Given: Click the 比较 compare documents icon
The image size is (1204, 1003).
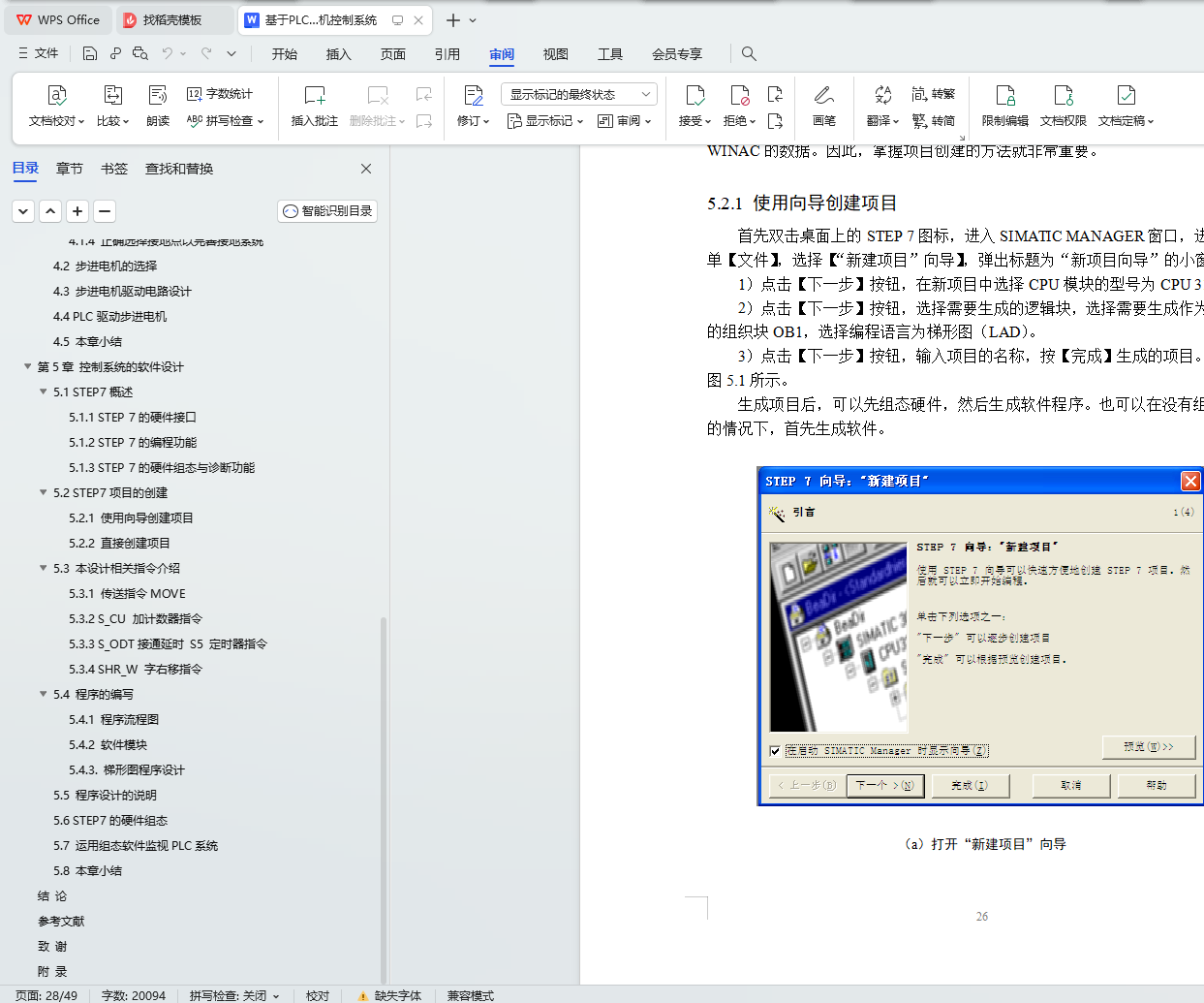Looking at the screenshot, I should point(112,95).
